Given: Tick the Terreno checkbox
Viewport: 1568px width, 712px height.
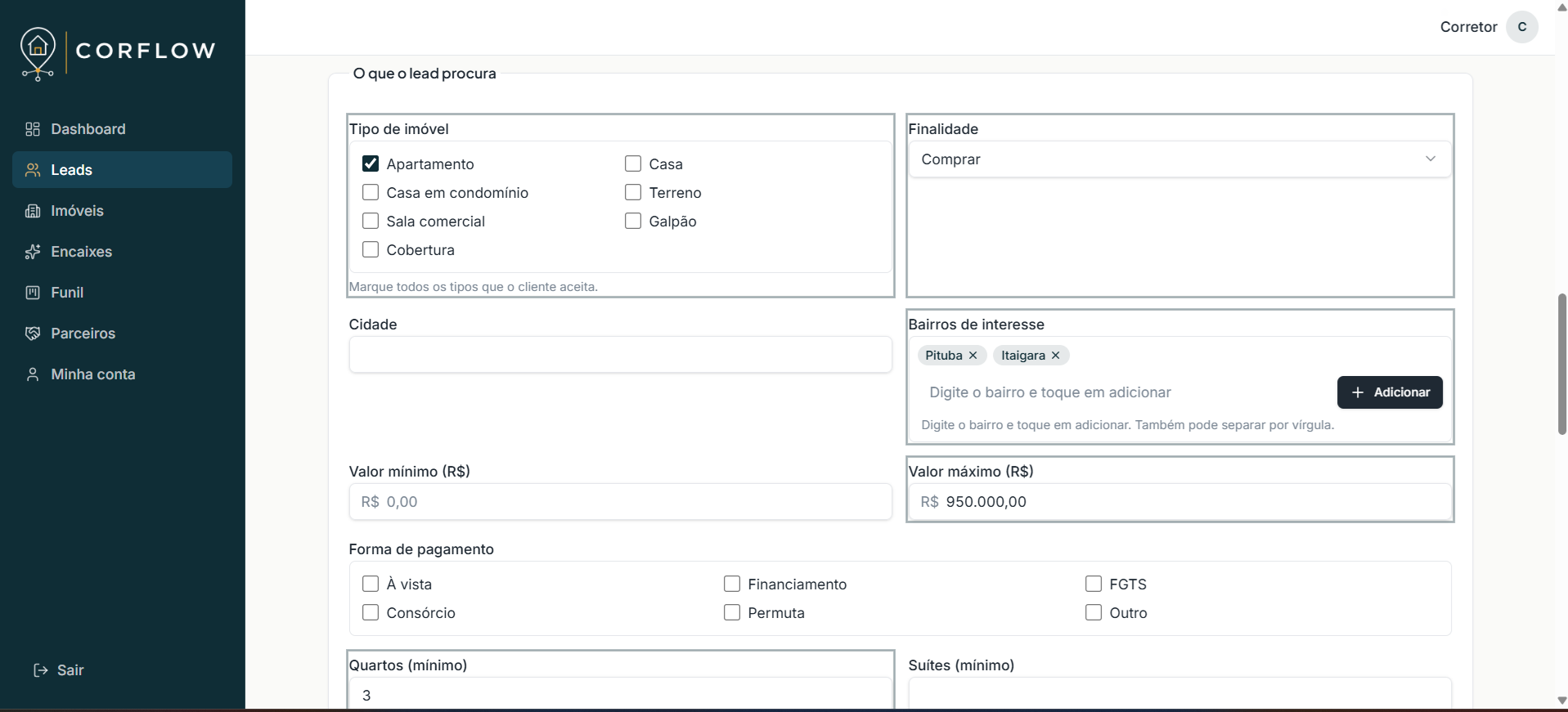Looking at the screenshot, I should 633,192.
